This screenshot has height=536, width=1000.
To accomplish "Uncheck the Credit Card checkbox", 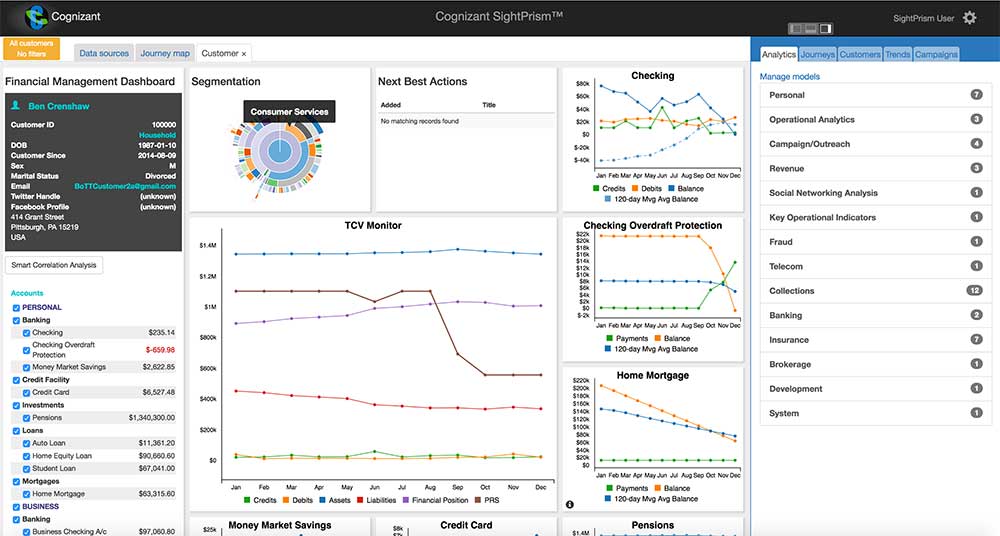I will coord(26,393).
